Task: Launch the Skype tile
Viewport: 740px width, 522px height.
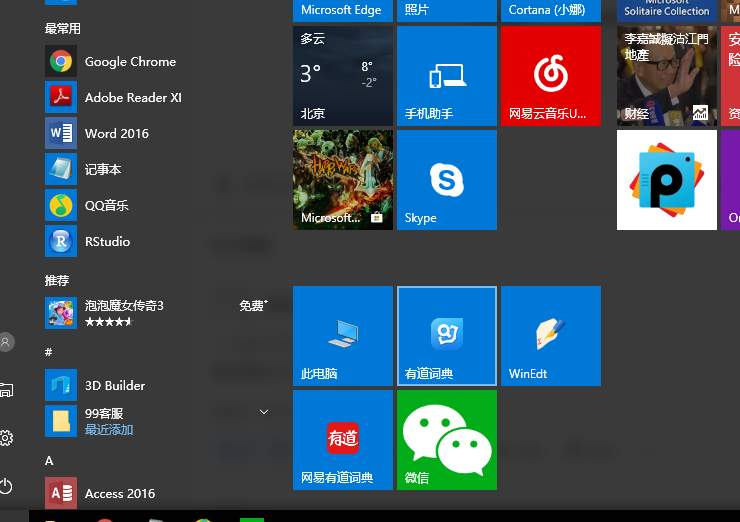Action: (447, 180)
